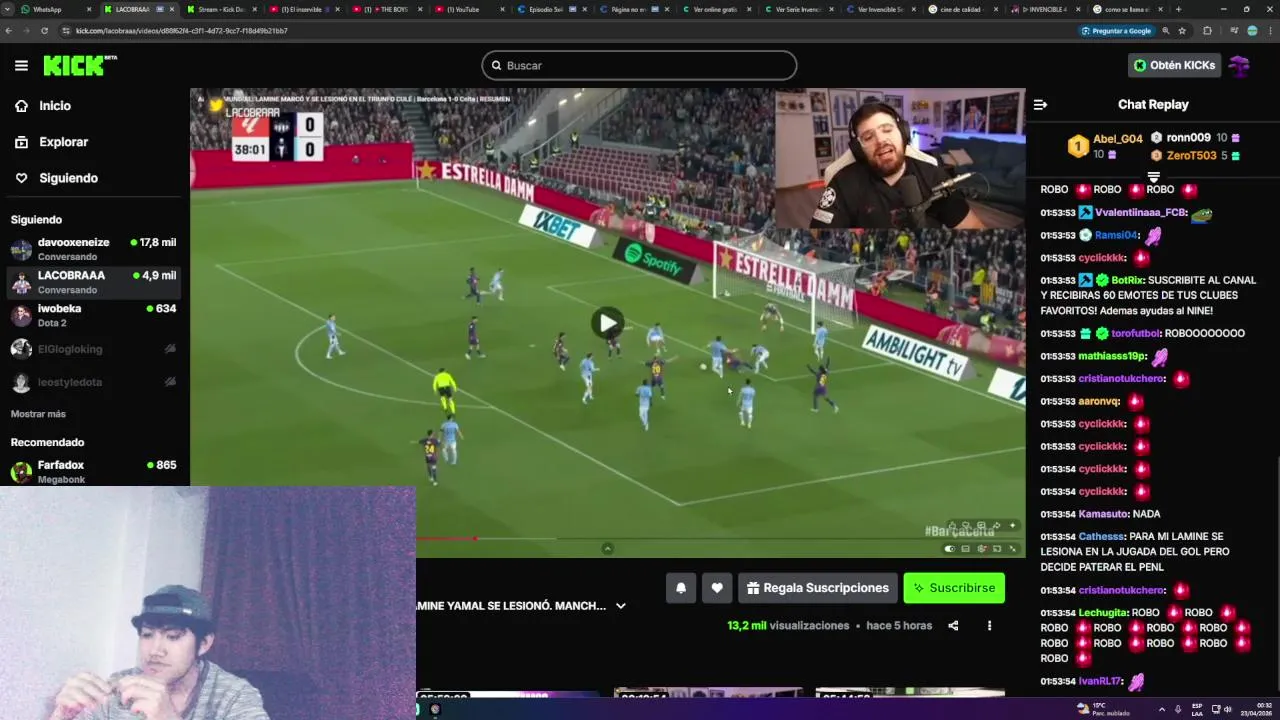Open browser extensions puzzle icon
Viewport: 1280px width, 720px height.
(x=1207, y=31)
